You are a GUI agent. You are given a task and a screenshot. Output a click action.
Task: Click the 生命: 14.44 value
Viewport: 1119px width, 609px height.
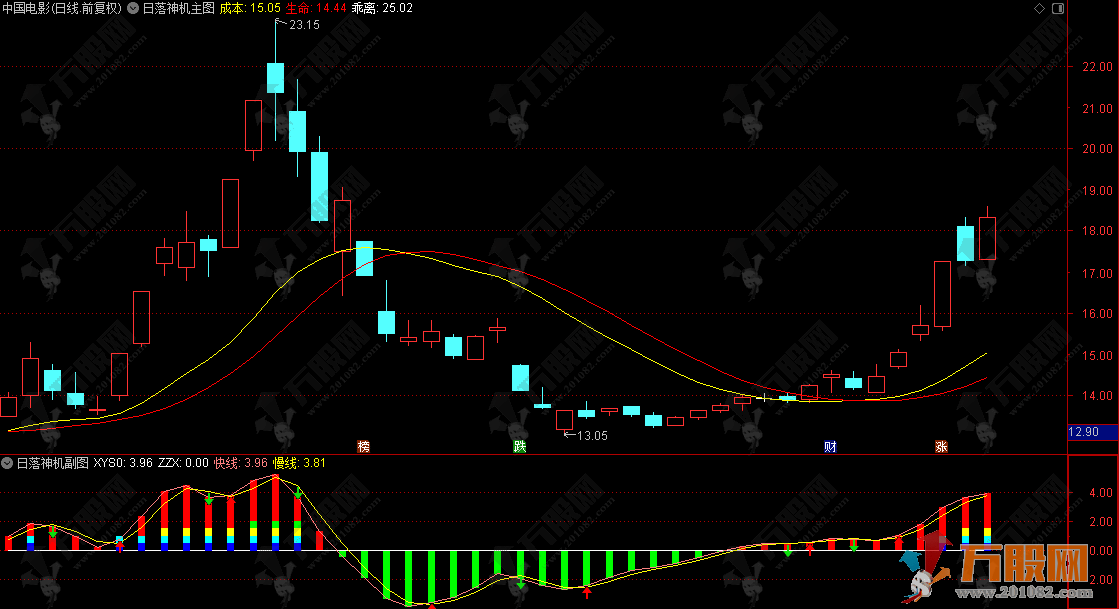(316, 9)
